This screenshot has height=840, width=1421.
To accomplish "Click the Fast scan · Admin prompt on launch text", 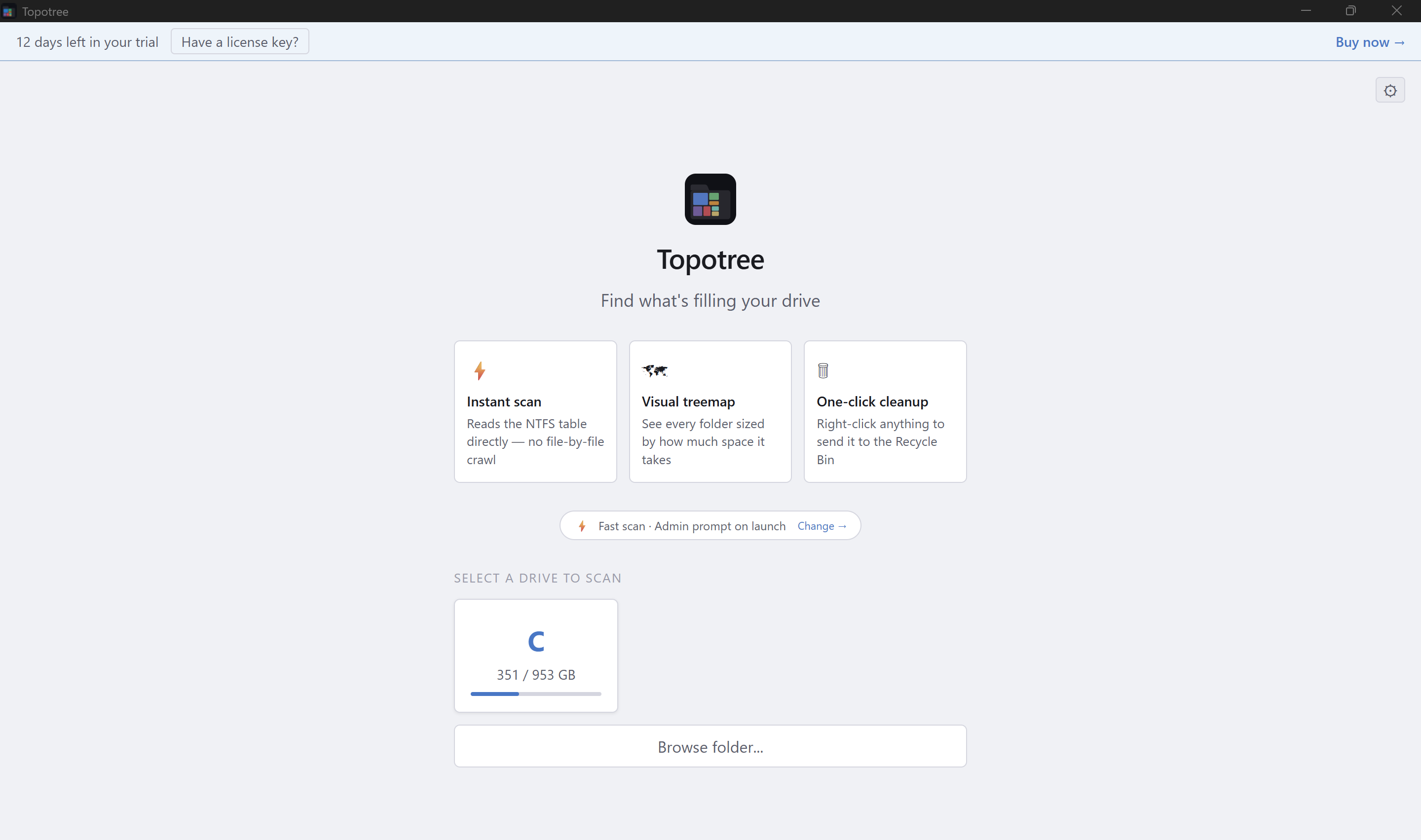I will (x=692, y=526).
